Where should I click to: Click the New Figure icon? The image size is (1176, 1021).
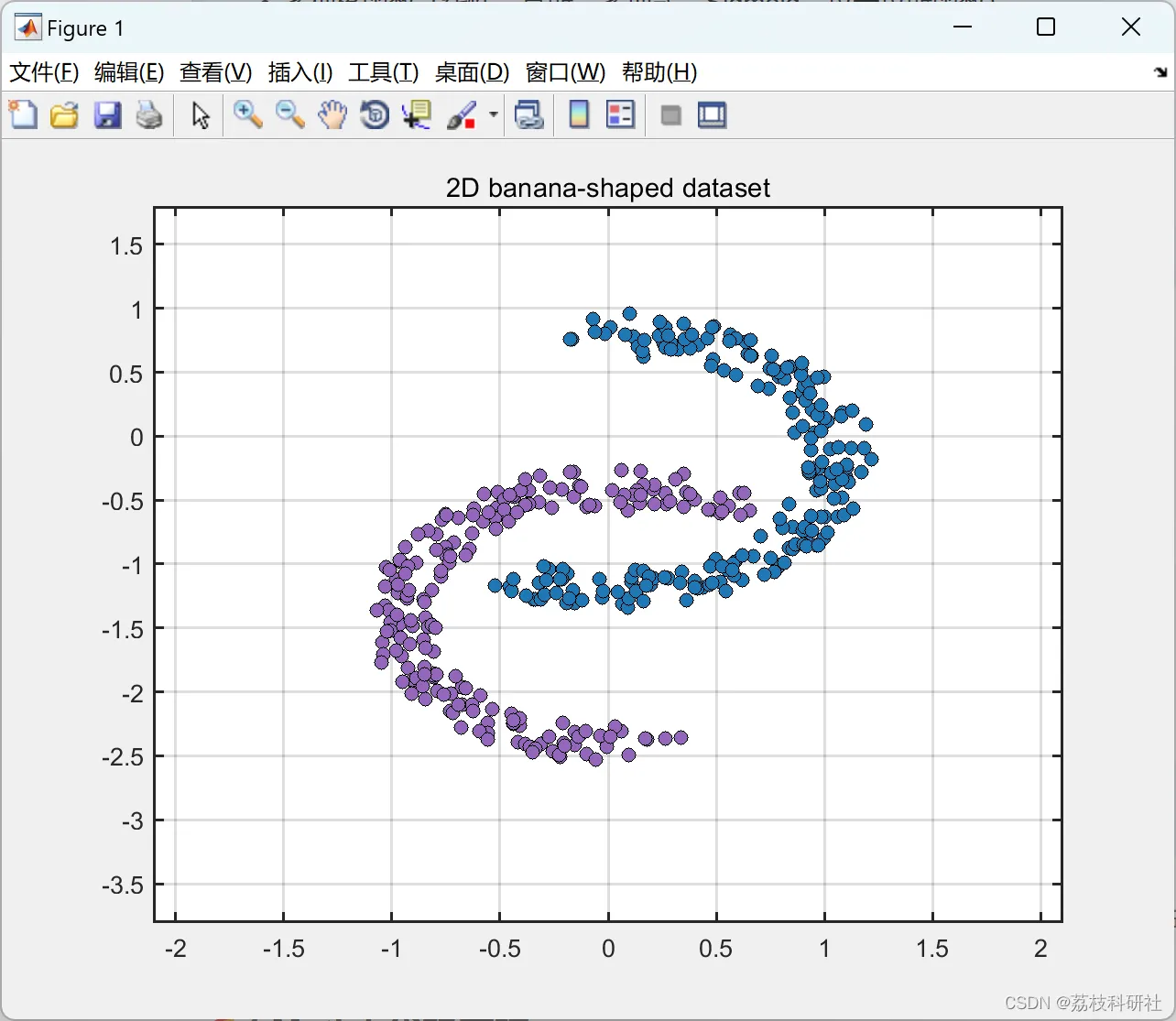coord(23,115)
